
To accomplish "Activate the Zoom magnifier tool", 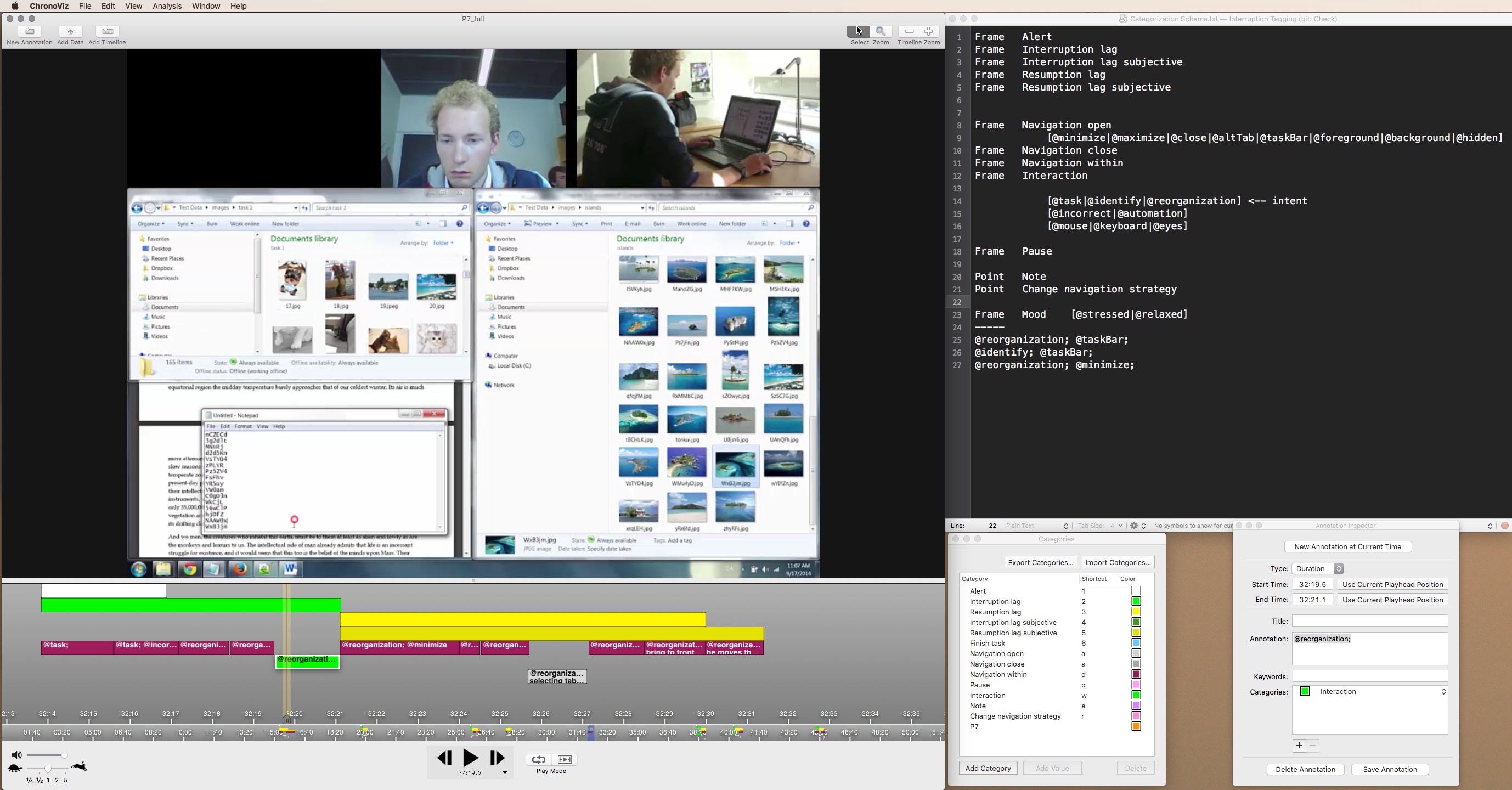I will coord(881,32).
